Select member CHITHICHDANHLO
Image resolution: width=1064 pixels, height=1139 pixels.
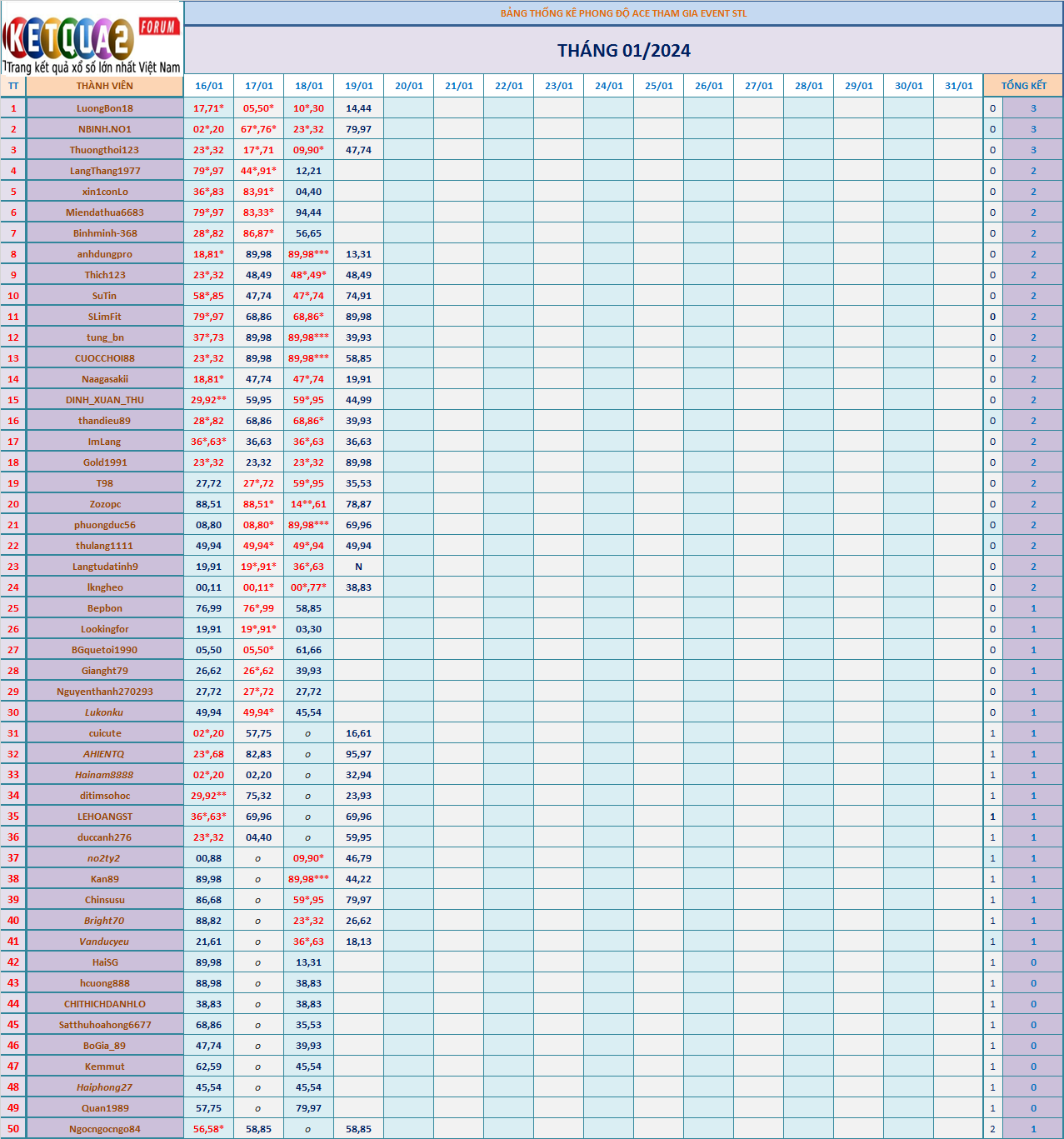105,1004
